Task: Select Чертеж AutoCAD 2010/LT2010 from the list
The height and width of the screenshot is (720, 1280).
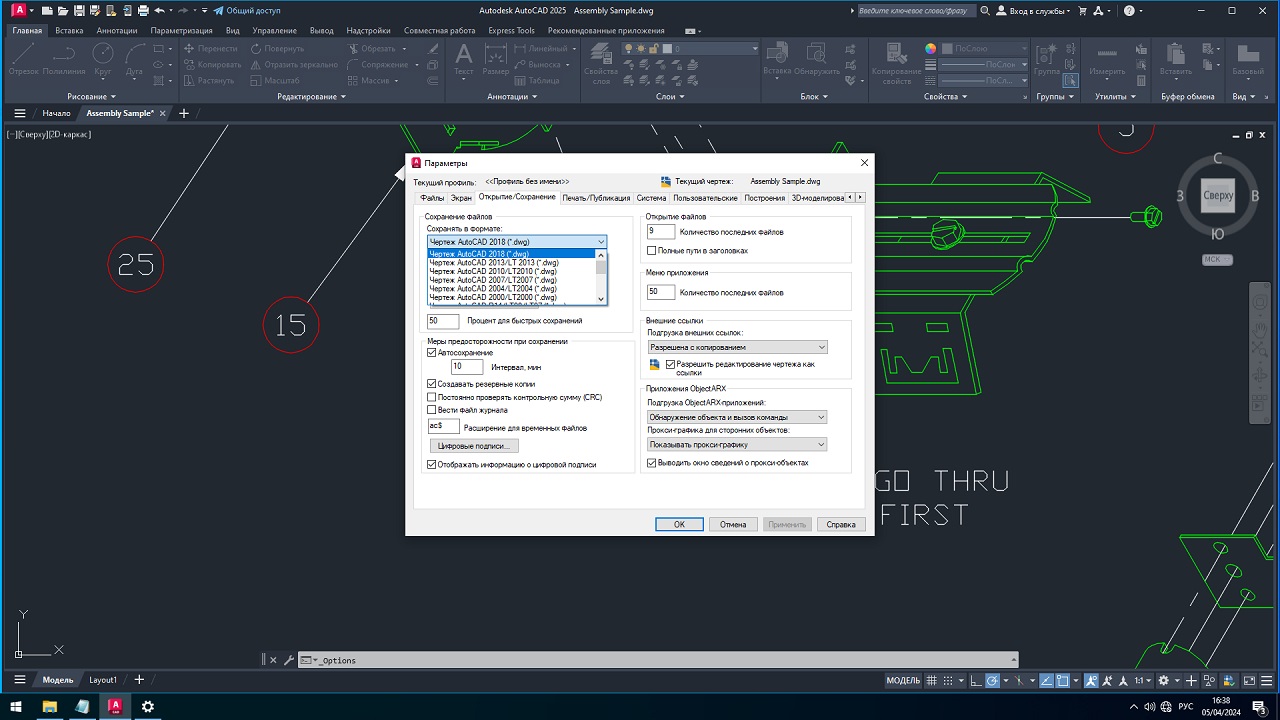Action: tap(493, 271)
